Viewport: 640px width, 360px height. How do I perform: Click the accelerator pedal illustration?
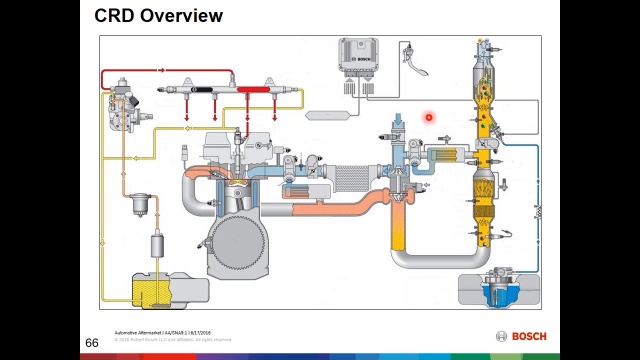(x=415, y=60)
